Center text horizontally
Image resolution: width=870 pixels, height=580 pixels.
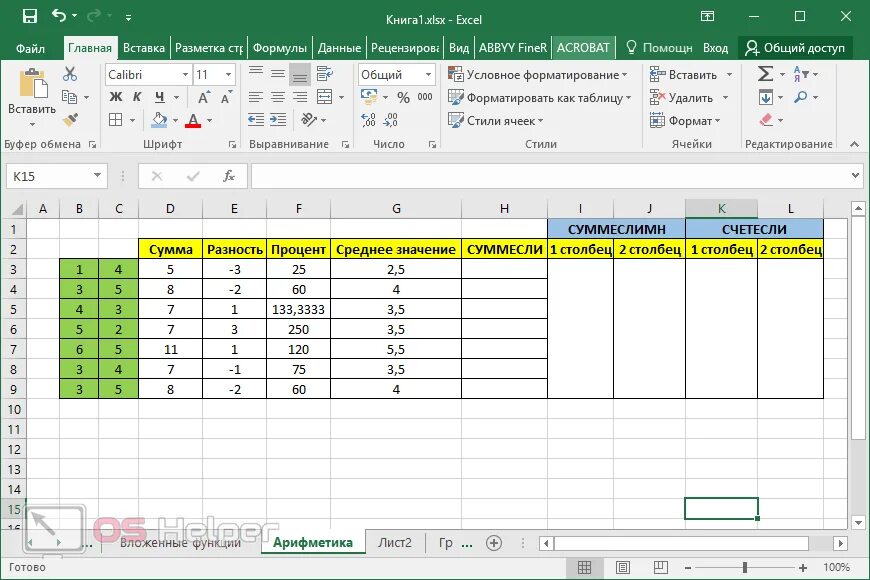[x=277, y=97]
